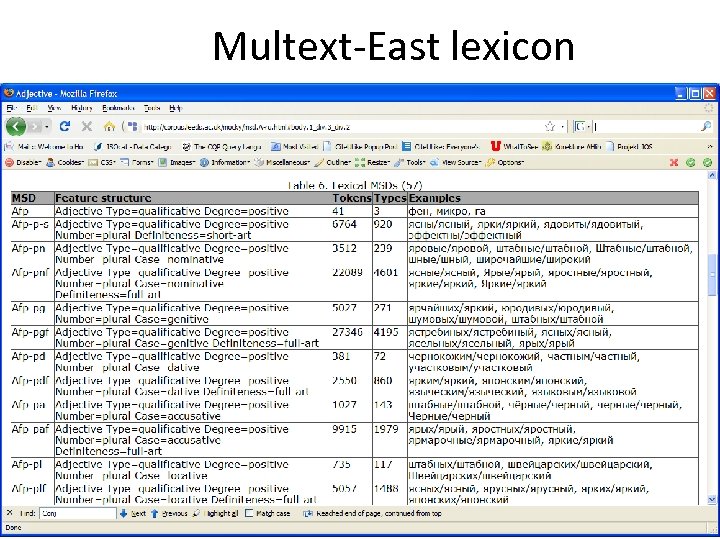Screen dimensions: 720x540
Task: Open the Outline menu in developer toolbar
Action: coord(333,163)
